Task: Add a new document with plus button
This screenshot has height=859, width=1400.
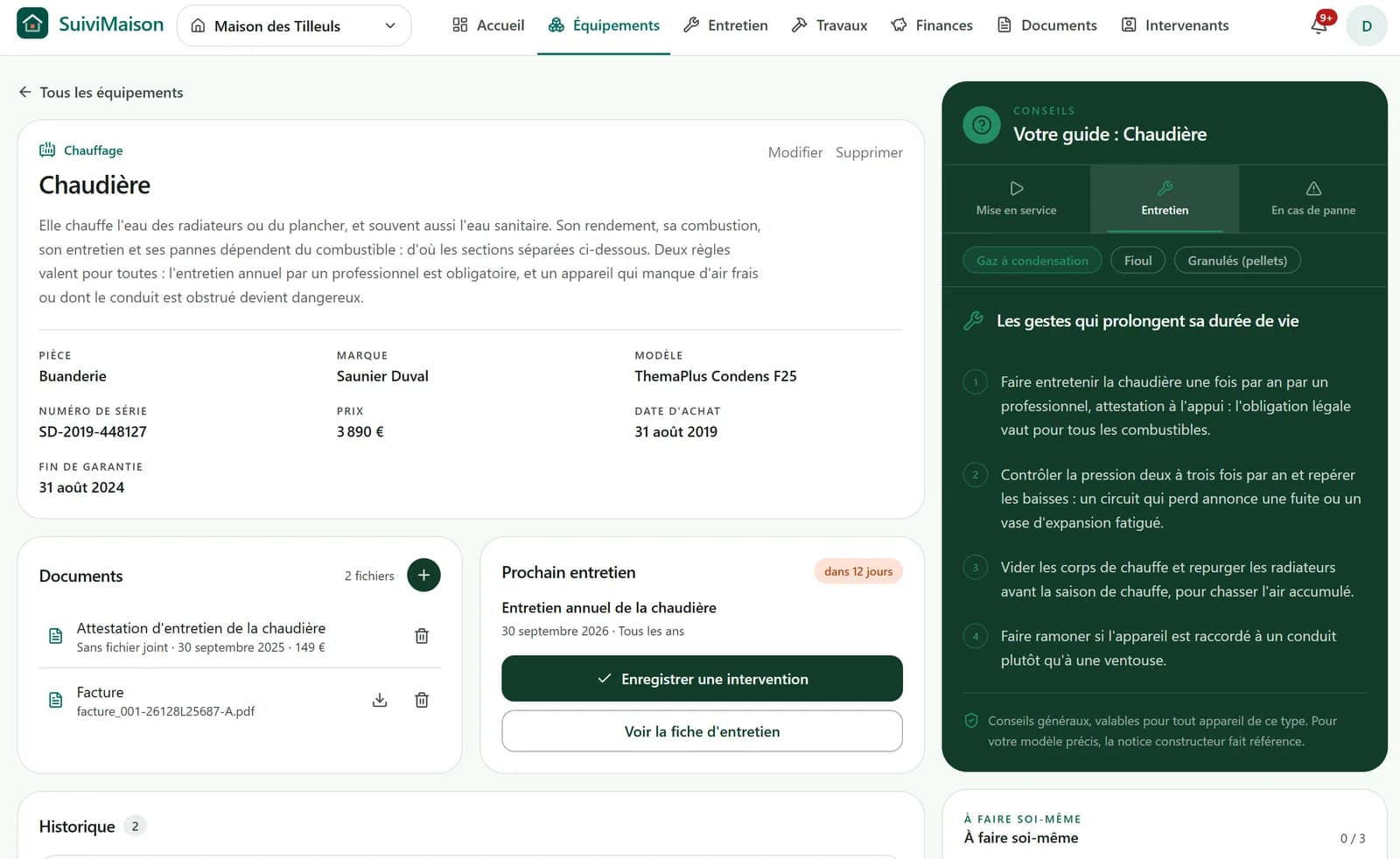Action: [423, 576]
